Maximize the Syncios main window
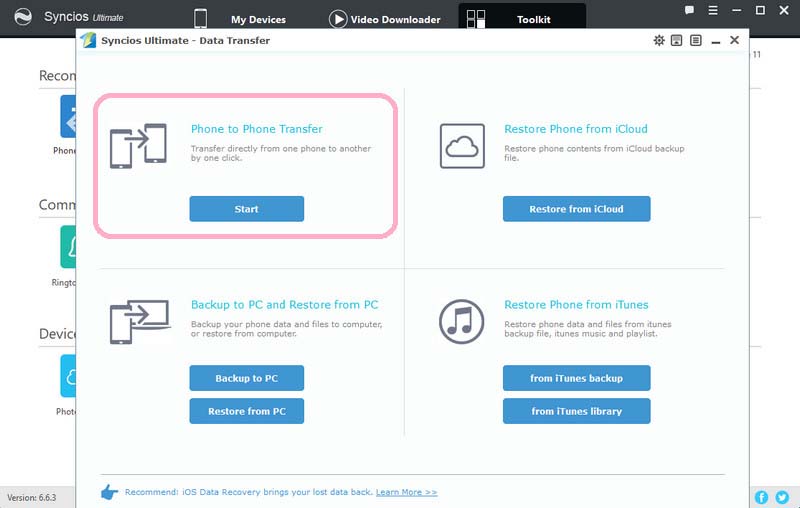This screenshot has width=800, height=508. pos(760,10)
